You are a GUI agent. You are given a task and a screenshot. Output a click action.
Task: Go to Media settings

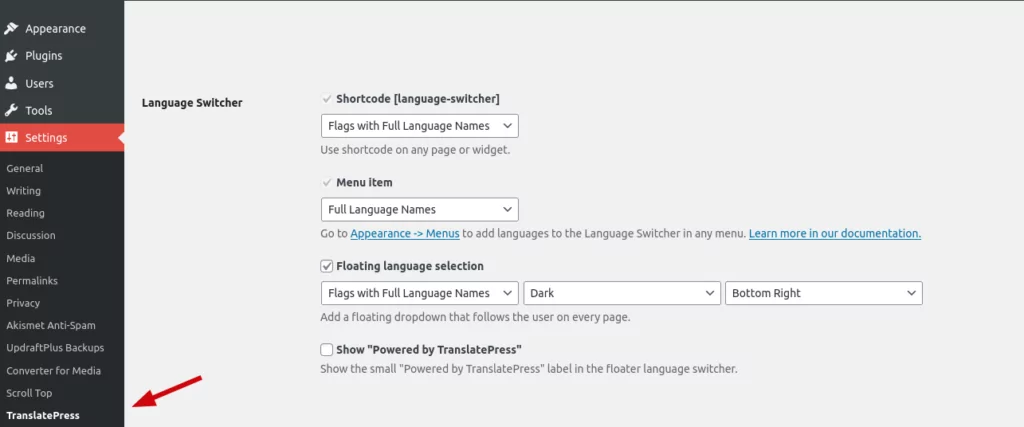coord(21,259)
